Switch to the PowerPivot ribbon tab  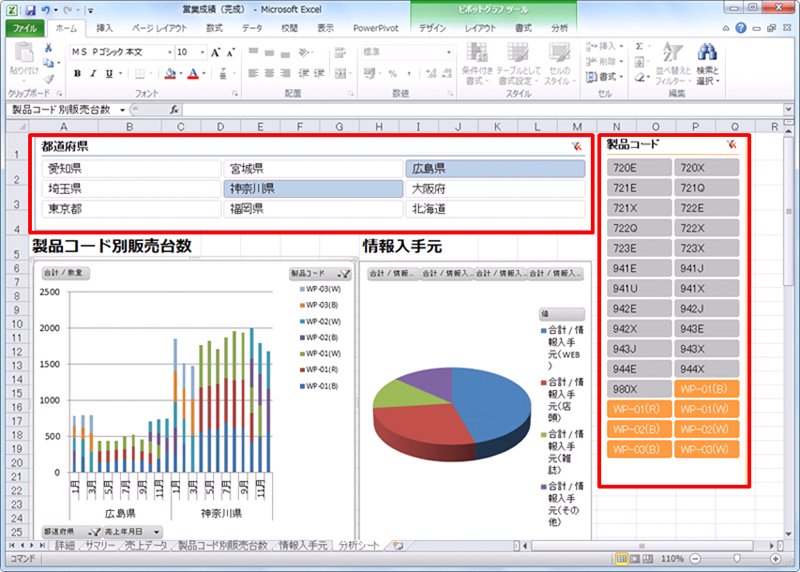coord(376,28)
